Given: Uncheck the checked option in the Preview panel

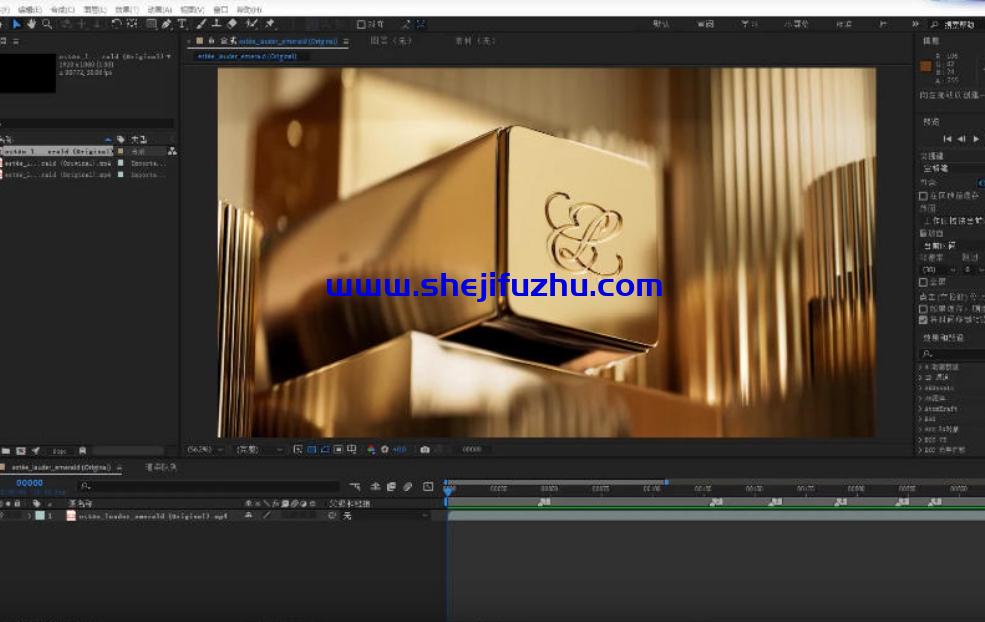Looking at the screenshot, I should pos(923,320).
